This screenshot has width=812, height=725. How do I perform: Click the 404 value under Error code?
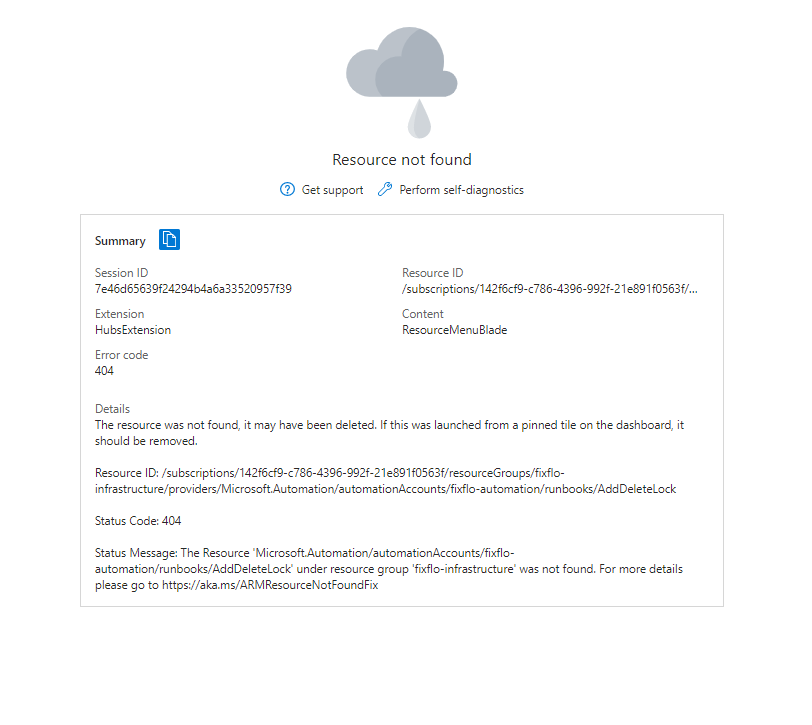tap(104, 371)
